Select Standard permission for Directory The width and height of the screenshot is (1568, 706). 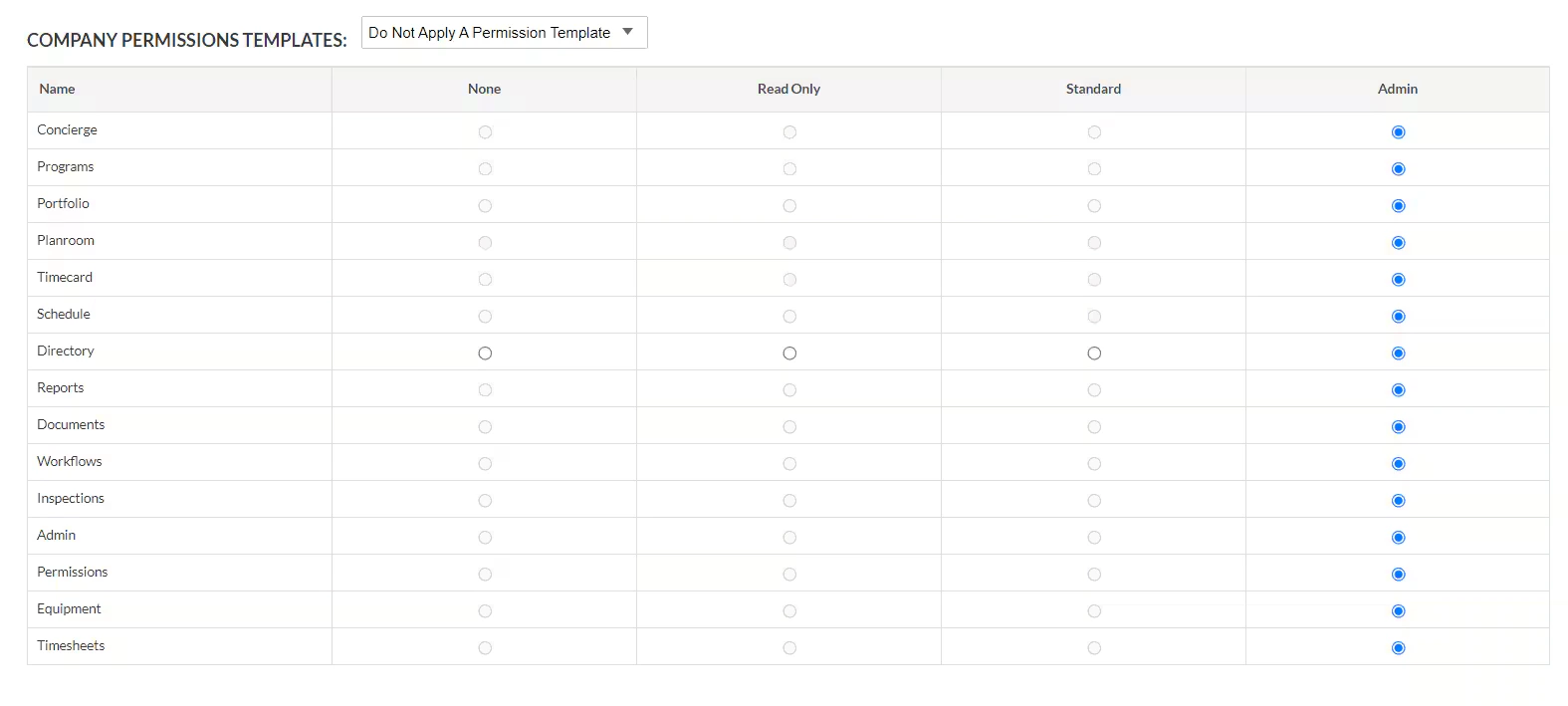pyautogui.click(x=1094, y=353)
